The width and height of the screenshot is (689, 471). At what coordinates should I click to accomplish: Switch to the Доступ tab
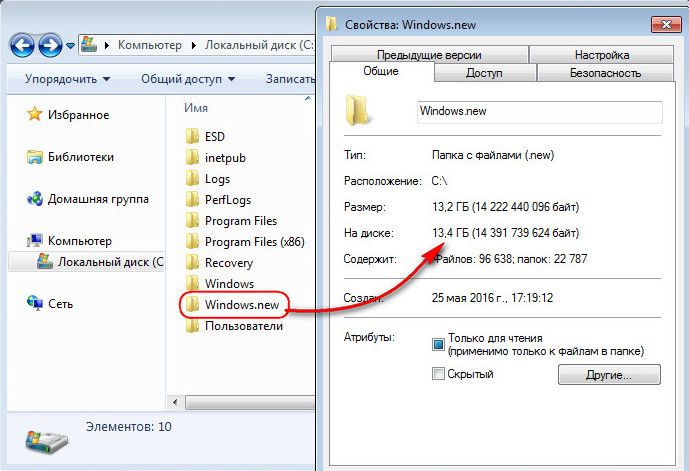click(x=484, y=73)
